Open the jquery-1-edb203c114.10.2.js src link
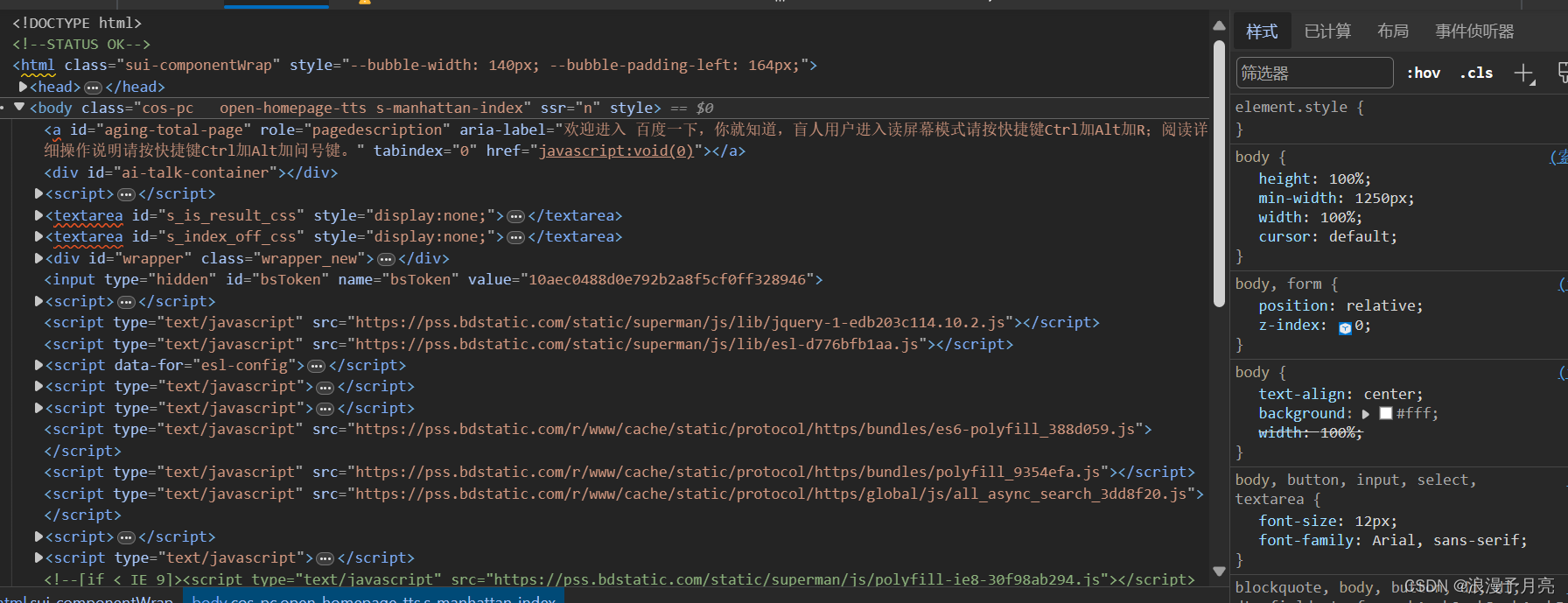The height and width of the screenshot is (603, 1568). click(x=680, y=322)
